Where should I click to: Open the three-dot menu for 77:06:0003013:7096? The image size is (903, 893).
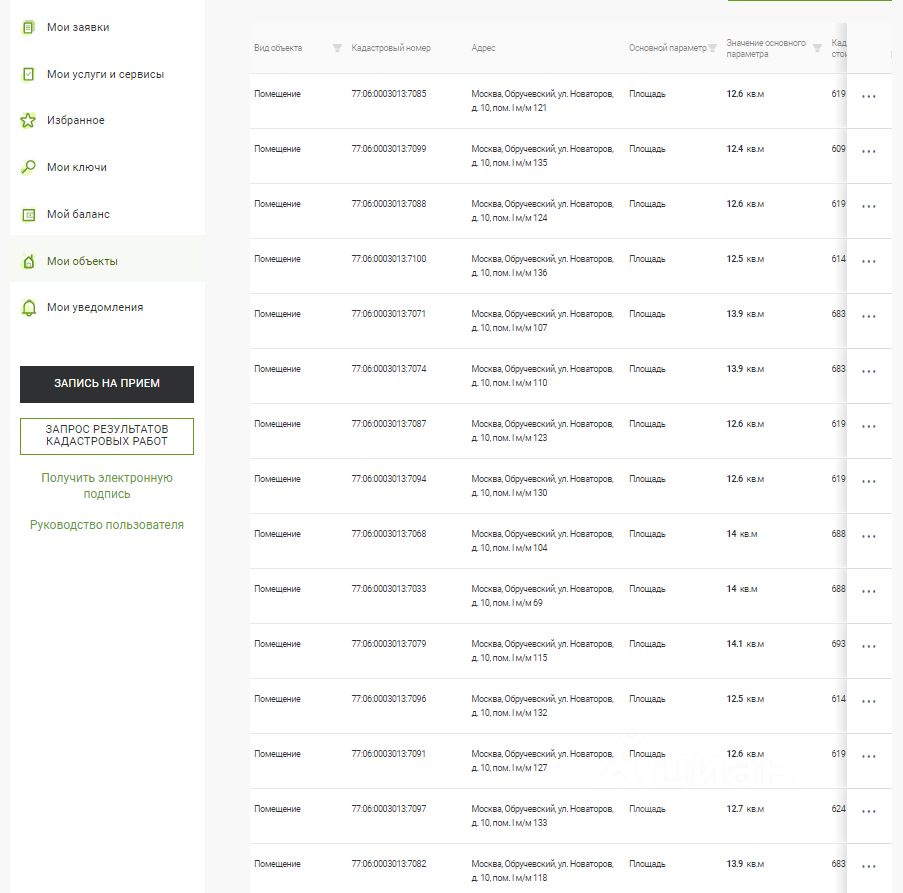[x=868, y=701]
